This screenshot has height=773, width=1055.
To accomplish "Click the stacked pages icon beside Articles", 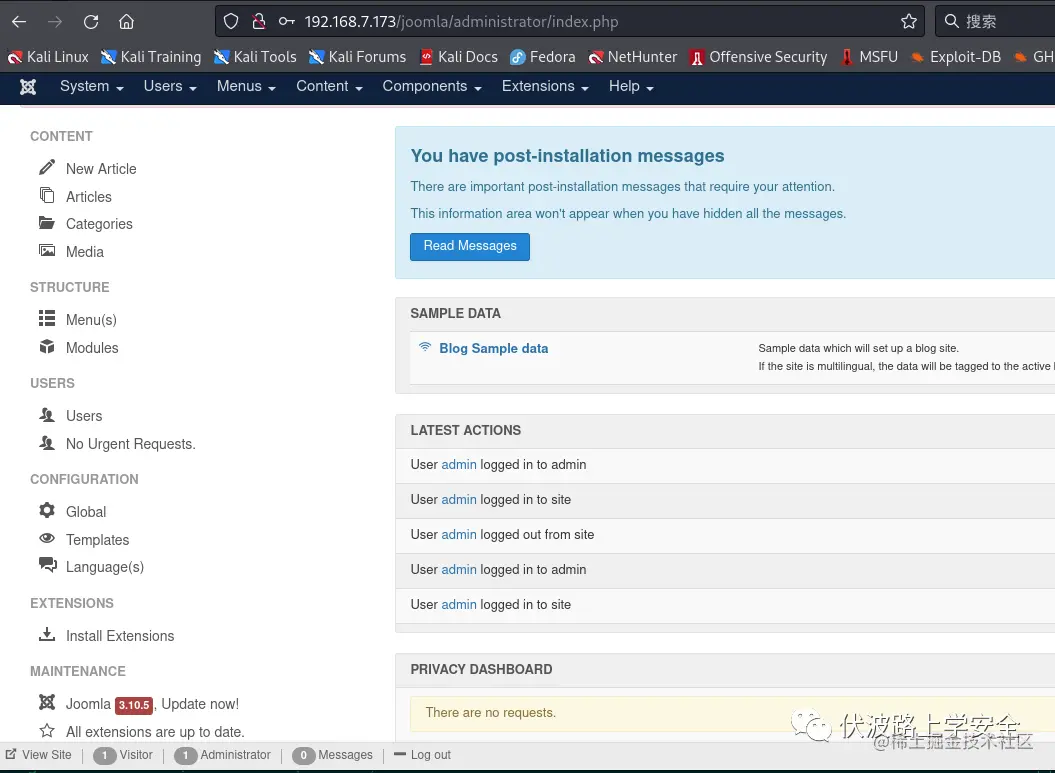I will (x=47, y=195).
